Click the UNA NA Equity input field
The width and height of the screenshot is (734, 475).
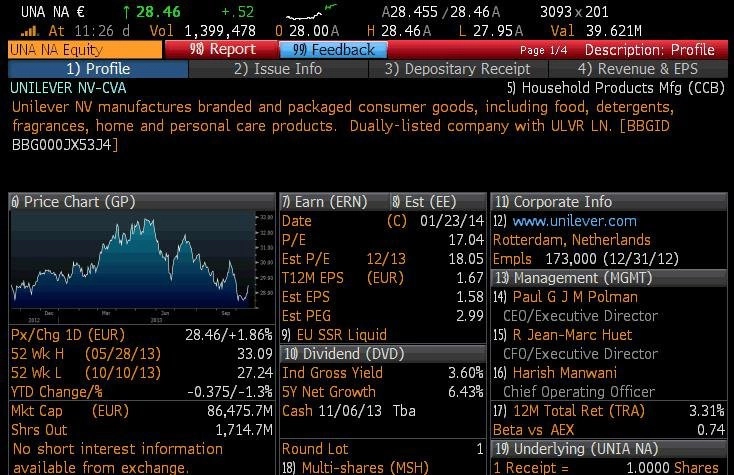click(85, 50)
